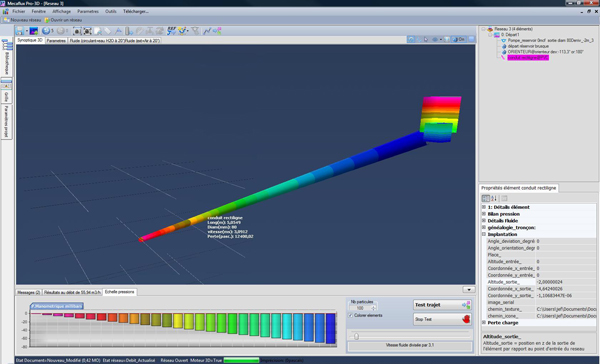Click the Test trajet button
Screen dimensions: 600x364
click(x=442, y=305)
